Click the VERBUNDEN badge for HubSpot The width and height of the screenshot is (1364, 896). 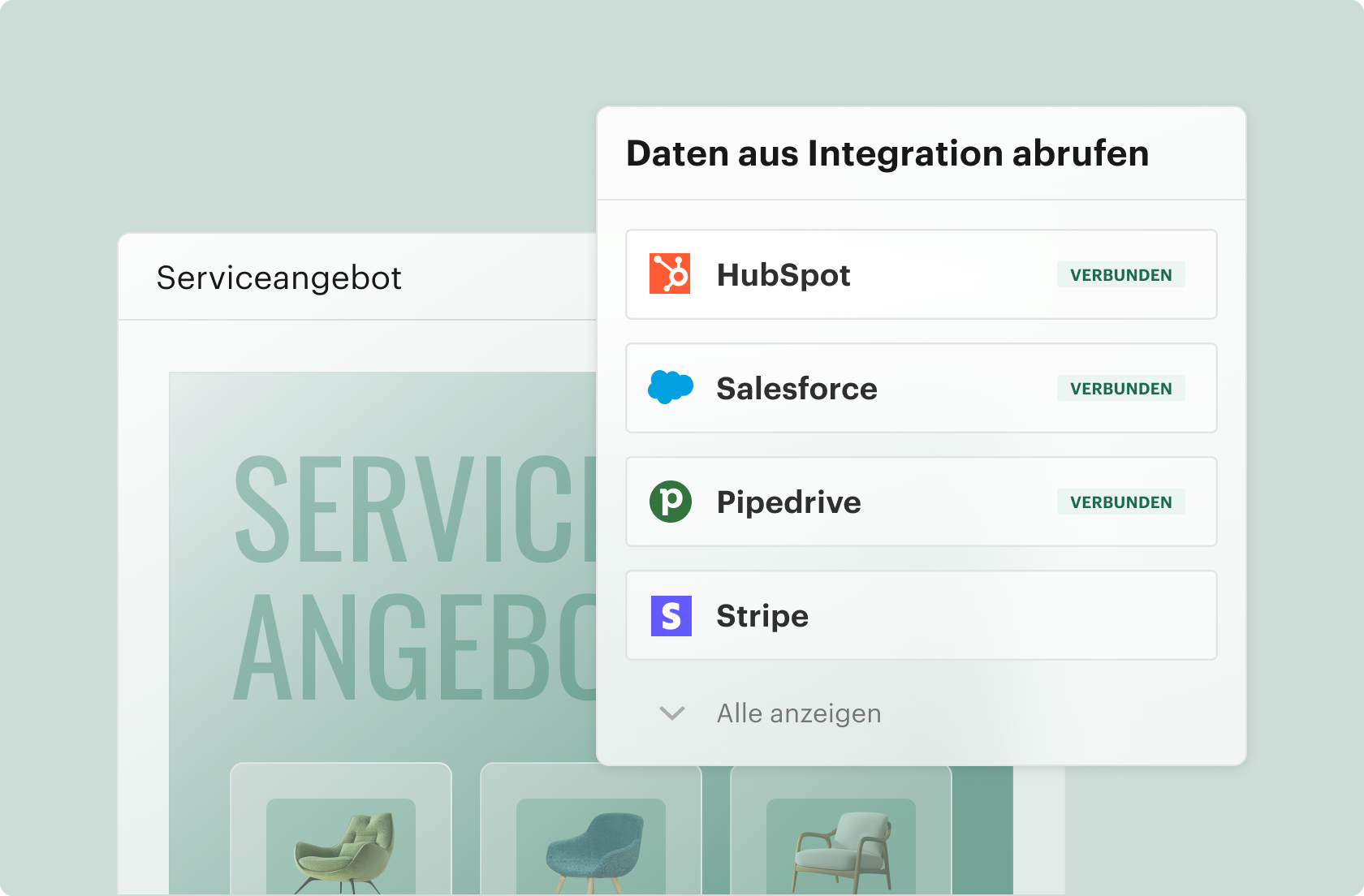coord(1121,275)
